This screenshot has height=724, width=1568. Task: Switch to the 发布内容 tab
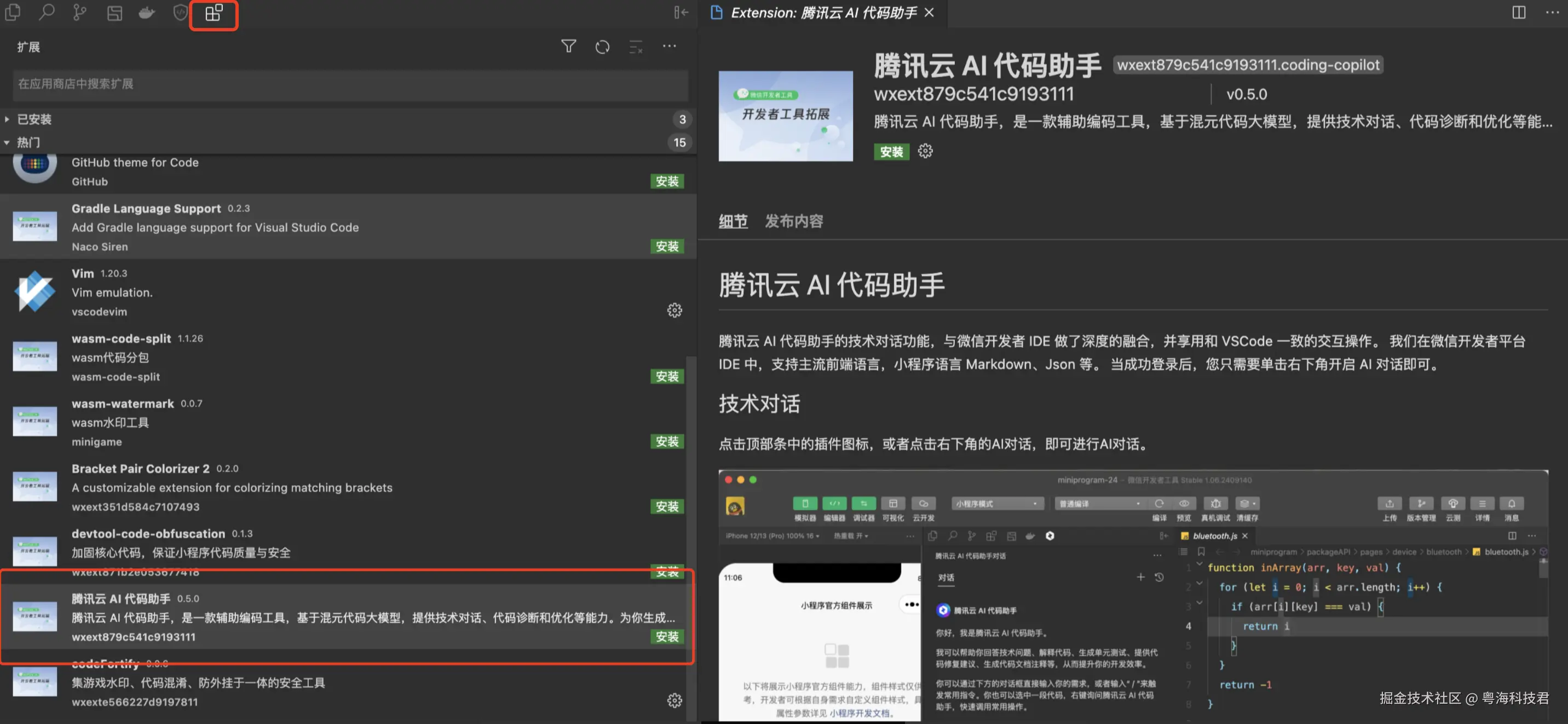(x=794, y=221)
